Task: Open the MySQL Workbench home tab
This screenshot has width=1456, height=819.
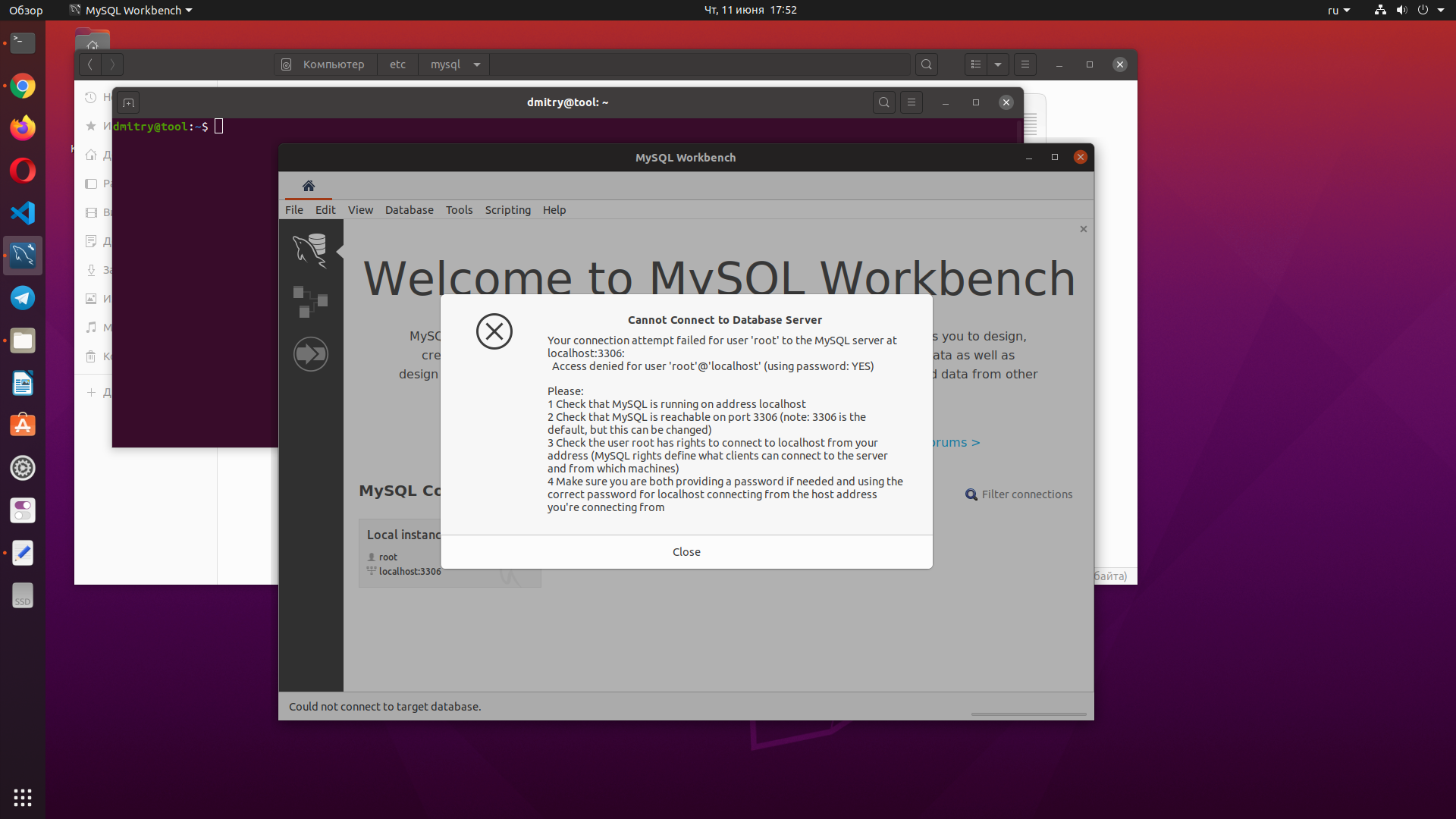Action: (309, 186)
